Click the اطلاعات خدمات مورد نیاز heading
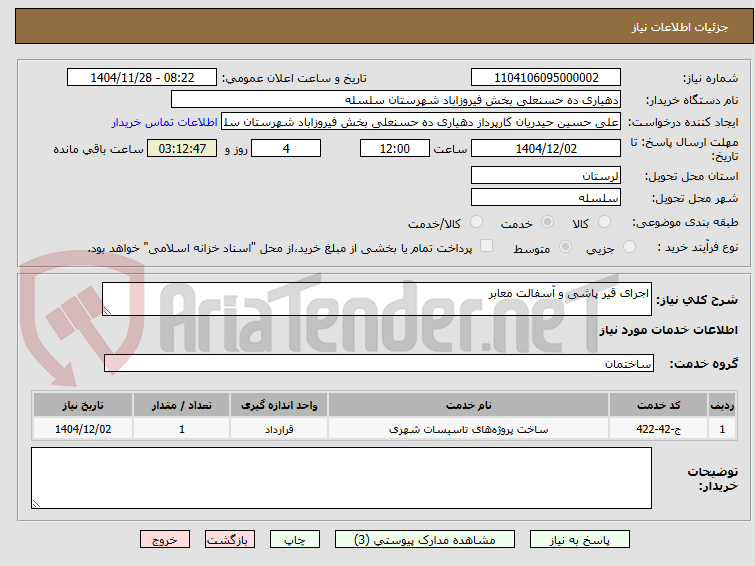The height and width of the screenshot is (566, 755). [x=668, y=330]
